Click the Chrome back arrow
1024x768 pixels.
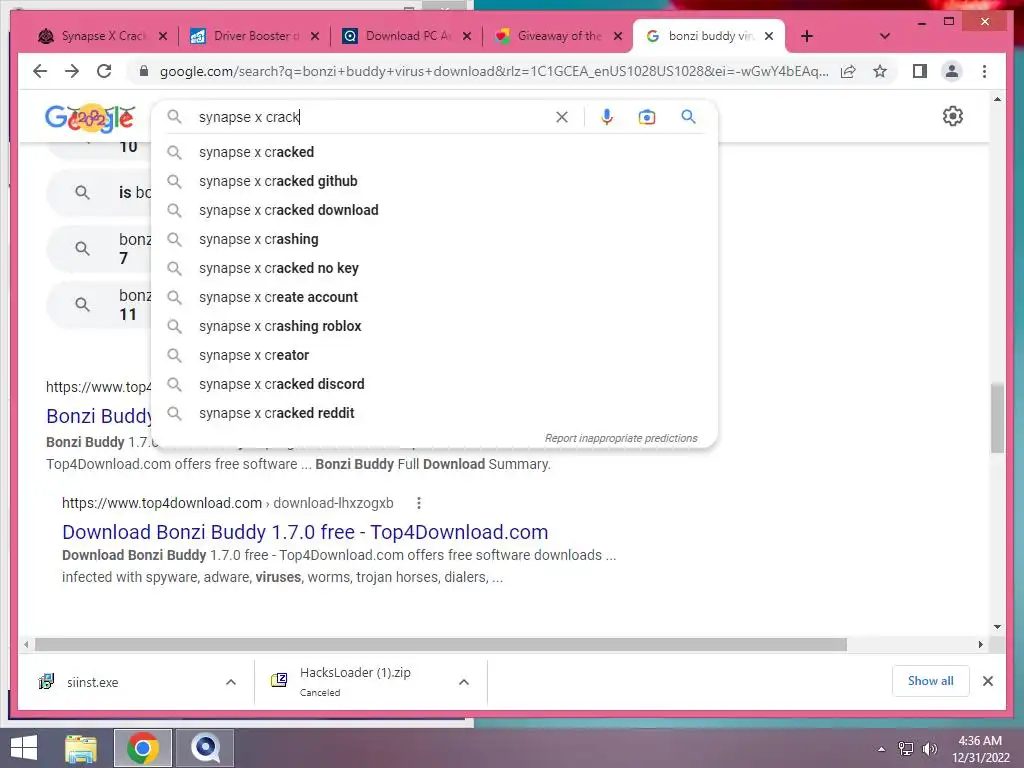pos(40,71)
